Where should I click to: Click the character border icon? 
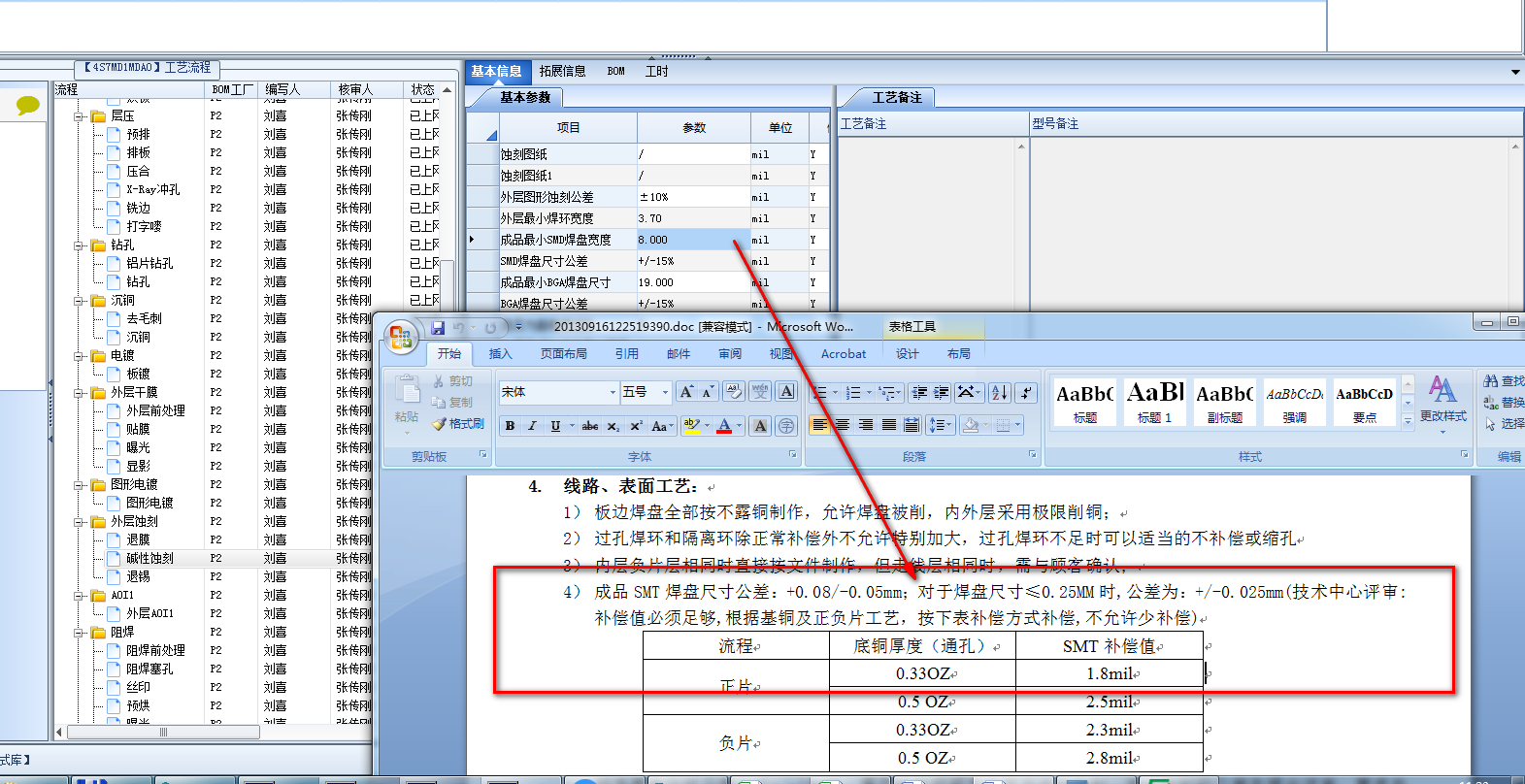tap(786, 392)
